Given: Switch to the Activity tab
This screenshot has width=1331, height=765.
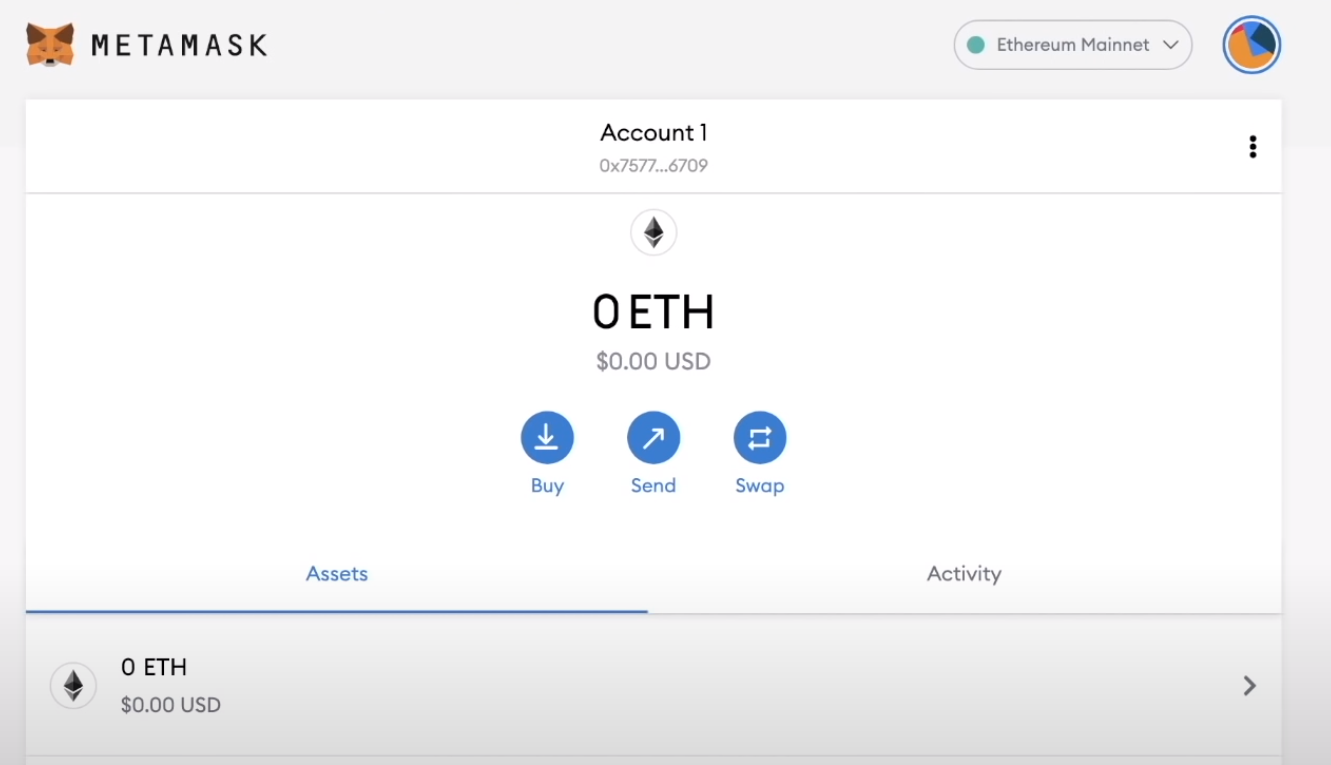Looking at the screenshot, I should pos(963,574).
